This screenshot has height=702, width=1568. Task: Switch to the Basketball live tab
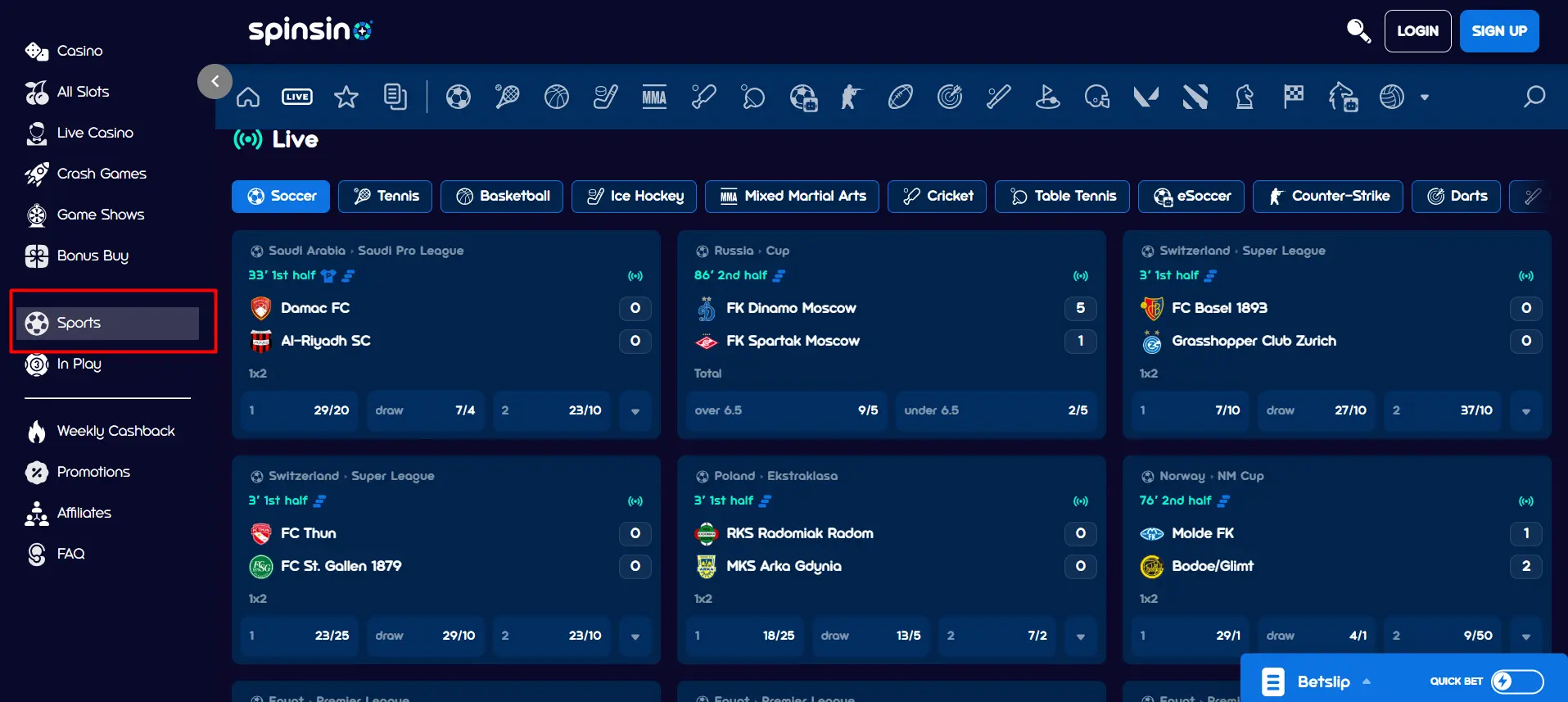pos(502,197)
